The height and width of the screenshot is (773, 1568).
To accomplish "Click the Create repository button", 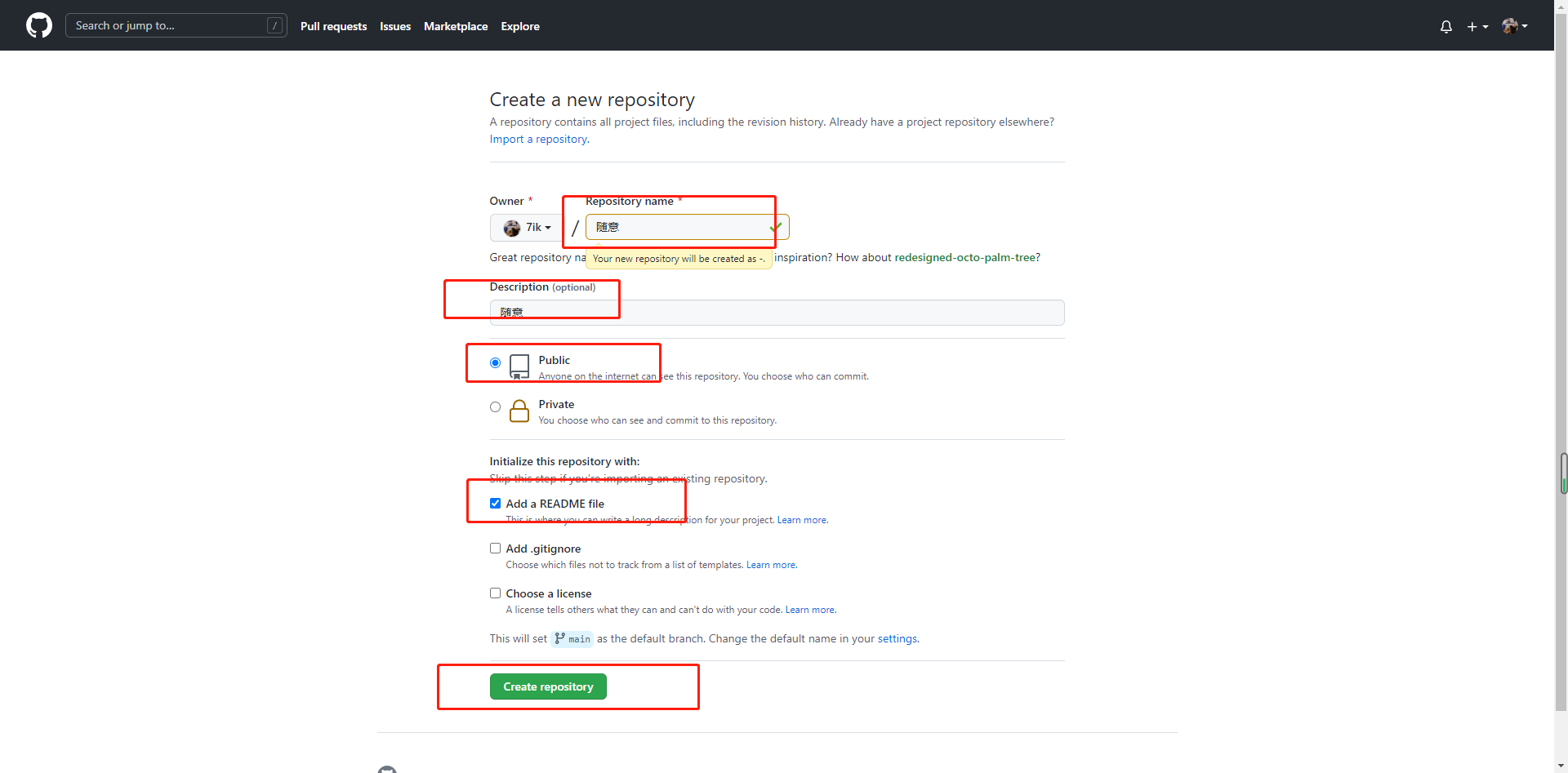I will click(x=548, y=686).
